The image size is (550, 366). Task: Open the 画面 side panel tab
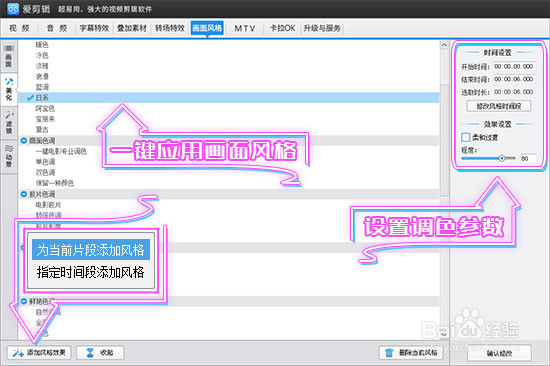pyautogui.click(x=9, y=56)
